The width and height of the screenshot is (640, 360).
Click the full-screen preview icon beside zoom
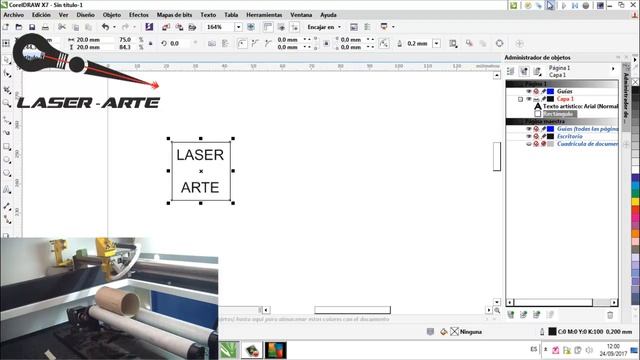(251, 27)
